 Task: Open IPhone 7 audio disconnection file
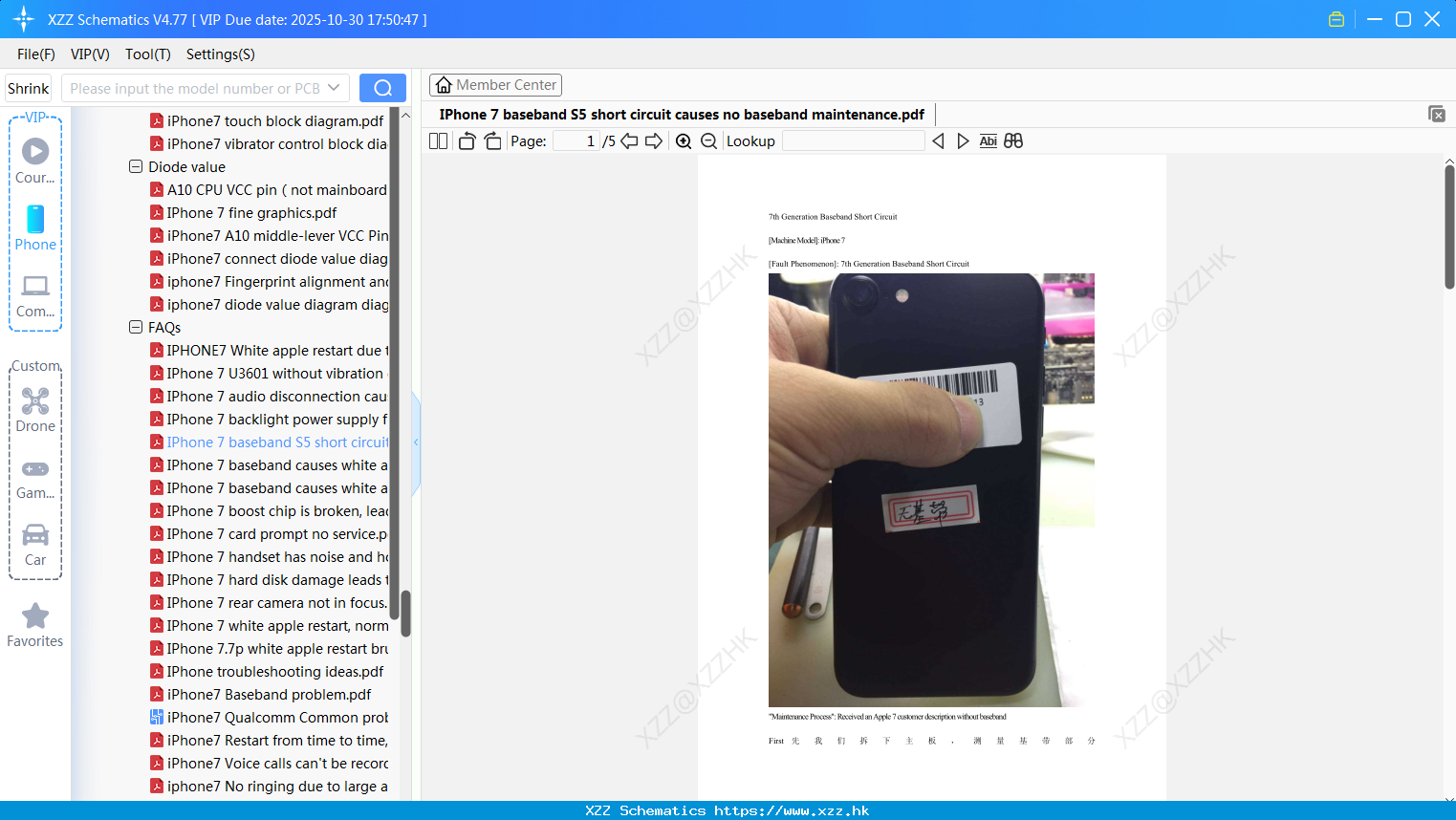pos(269,396)
